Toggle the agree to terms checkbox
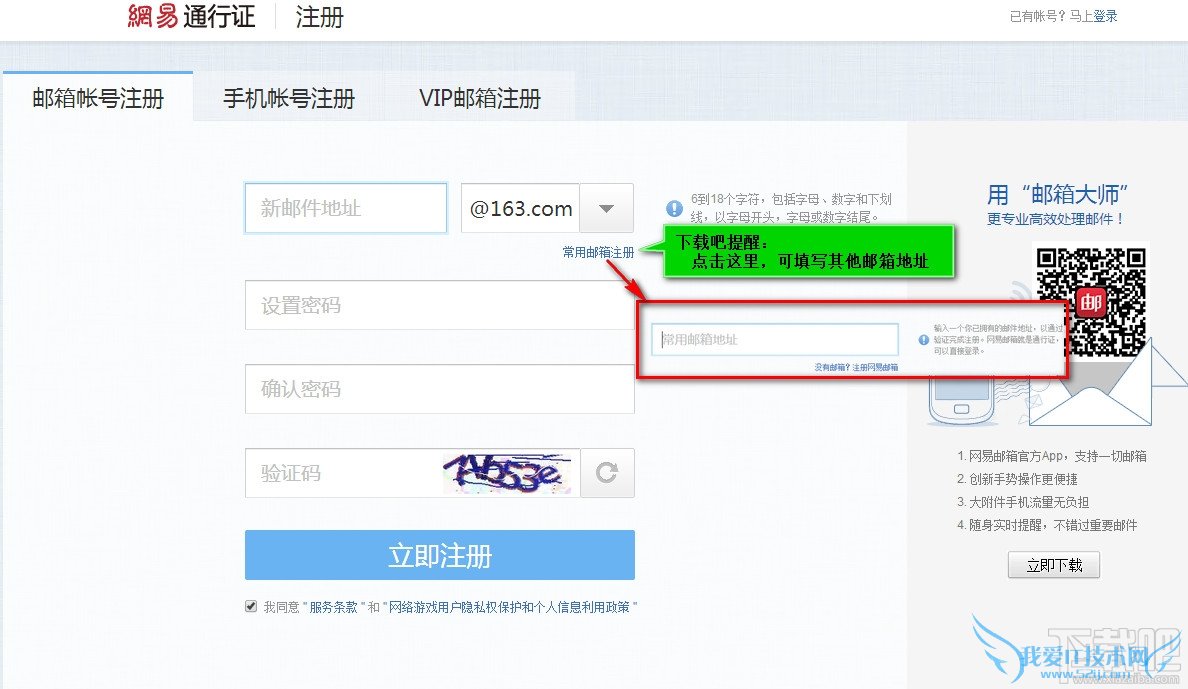1188x689 pixels. click(251, 606)
